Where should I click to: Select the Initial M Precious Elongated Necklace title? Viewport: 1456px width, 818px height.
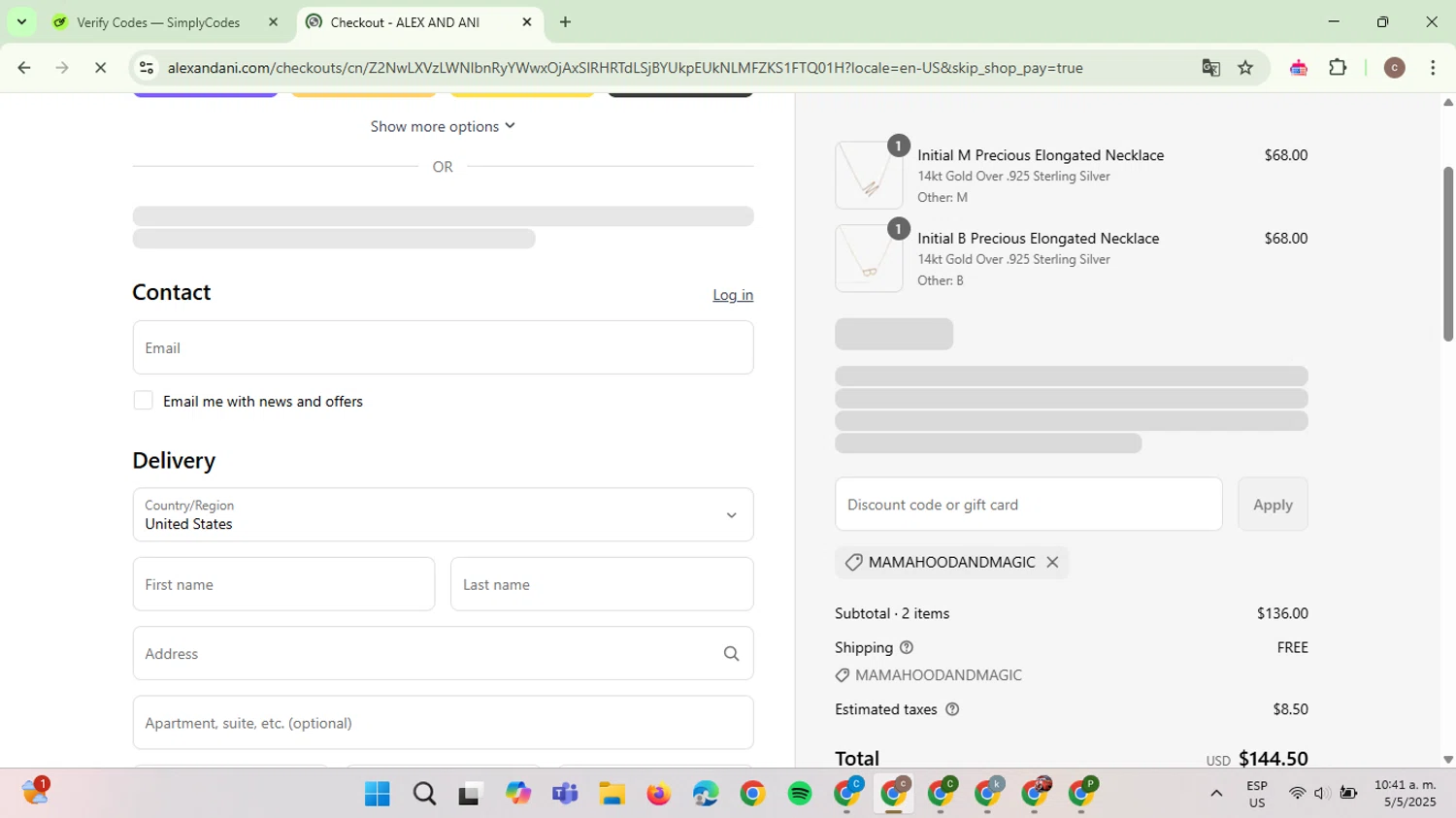[x=1041, y=155]
